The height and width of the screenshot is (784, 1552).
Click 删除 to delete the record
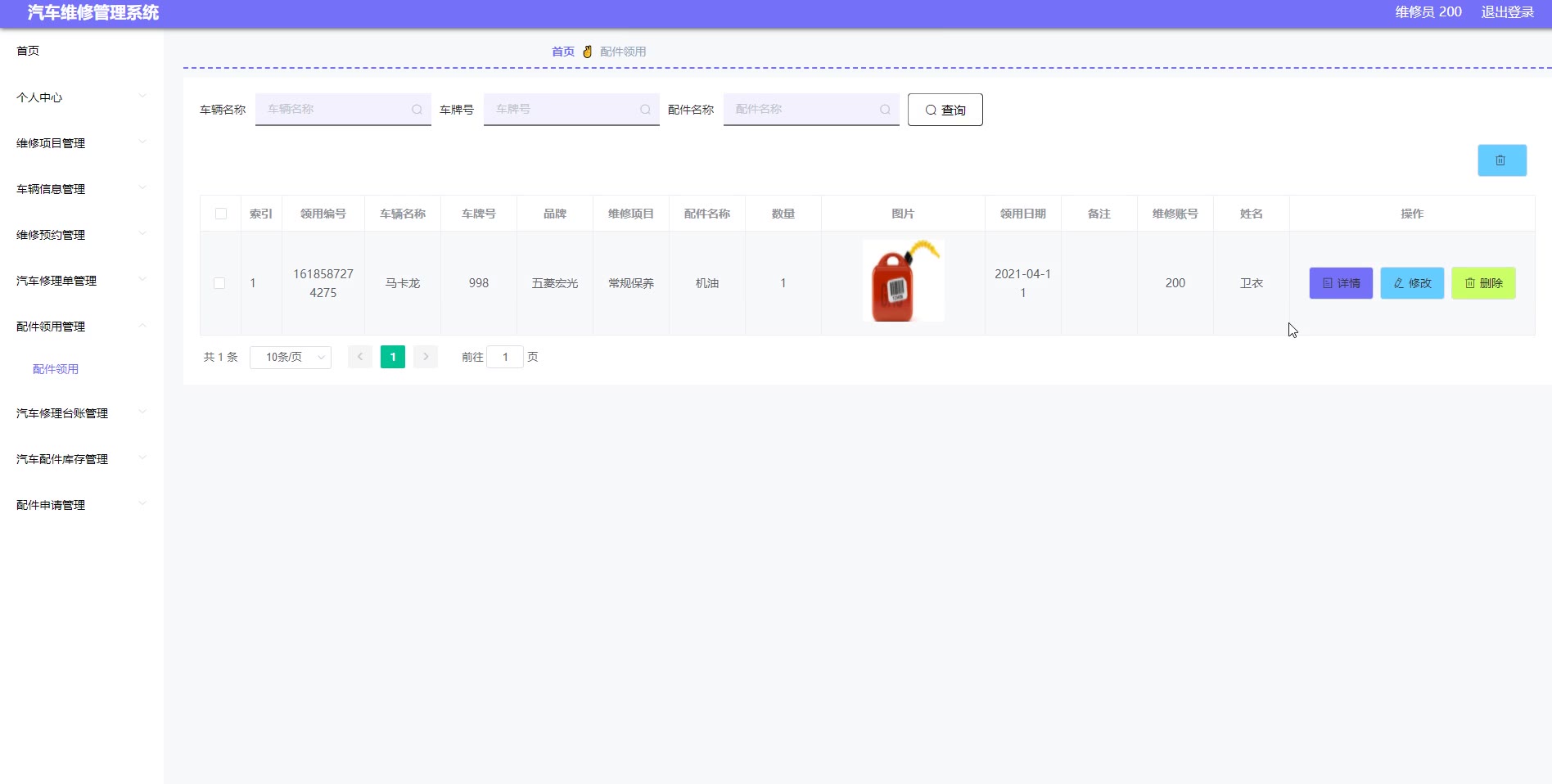1483,283
